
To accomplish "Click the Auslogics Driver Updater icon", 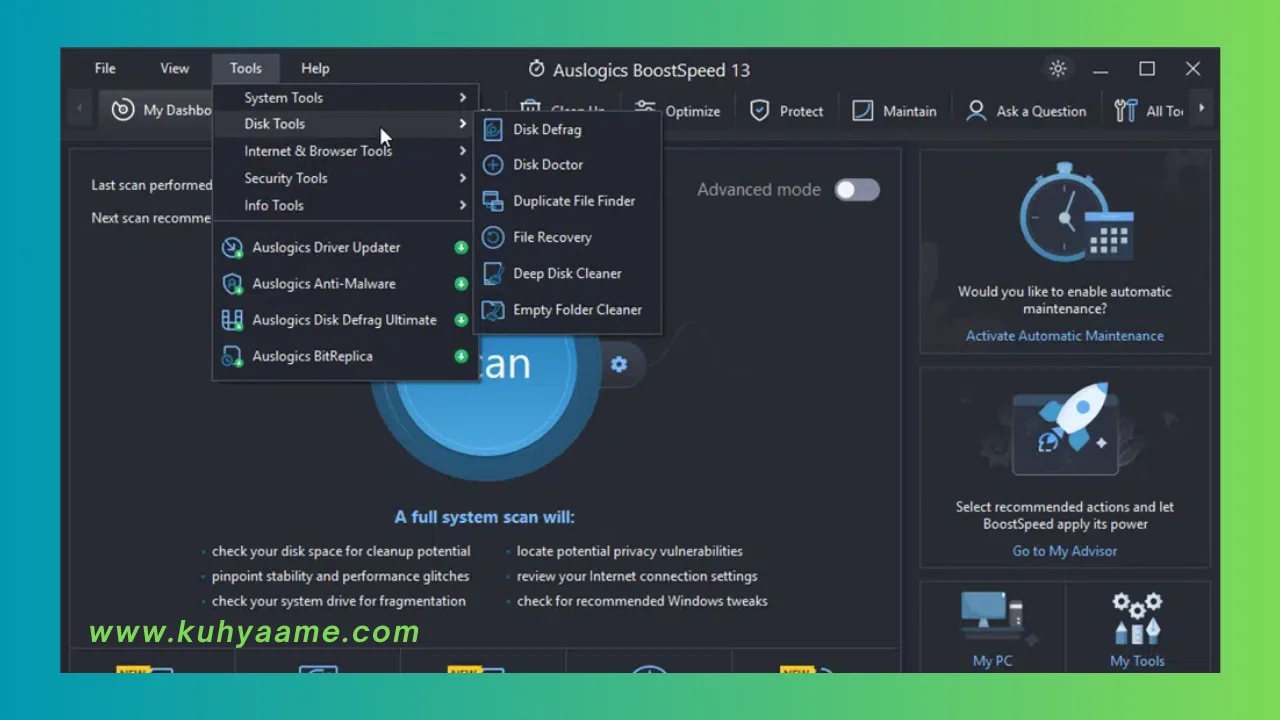I will pos(232,248).
